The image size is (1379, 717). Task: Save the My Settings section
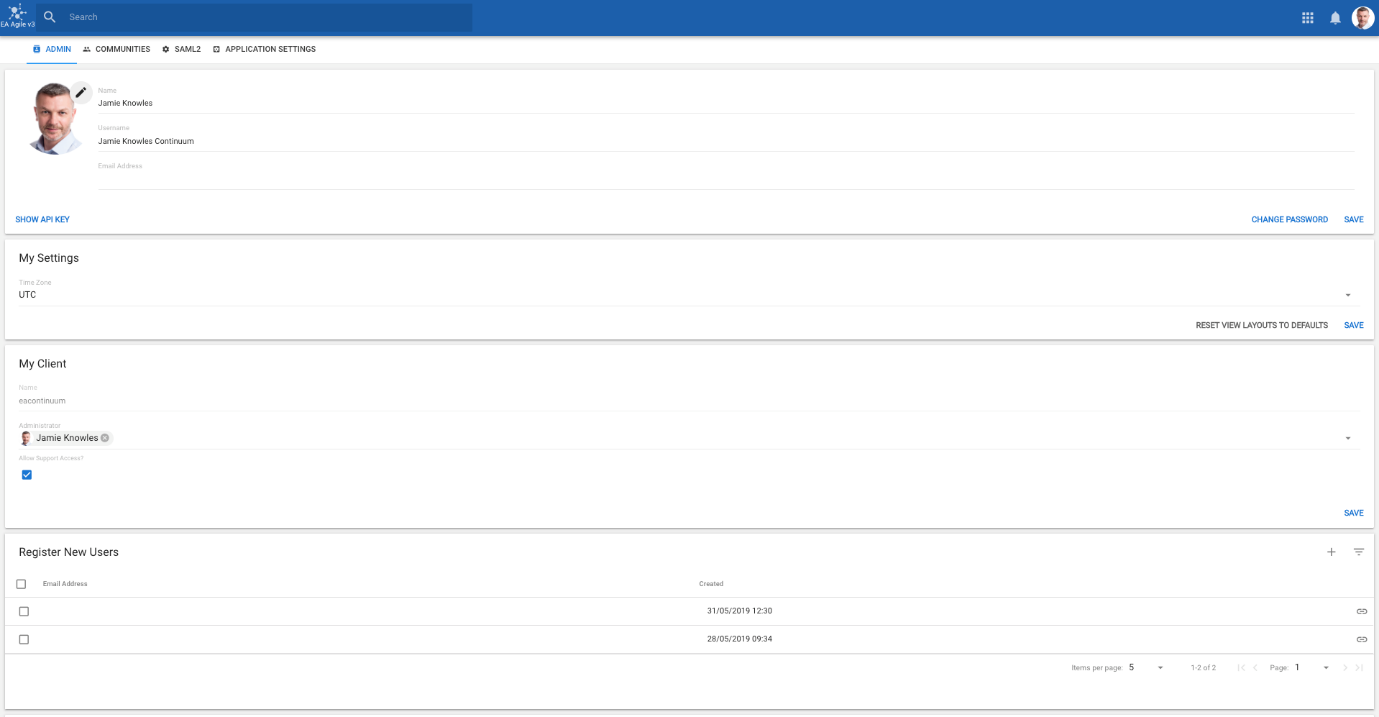tap(1354, 326)
